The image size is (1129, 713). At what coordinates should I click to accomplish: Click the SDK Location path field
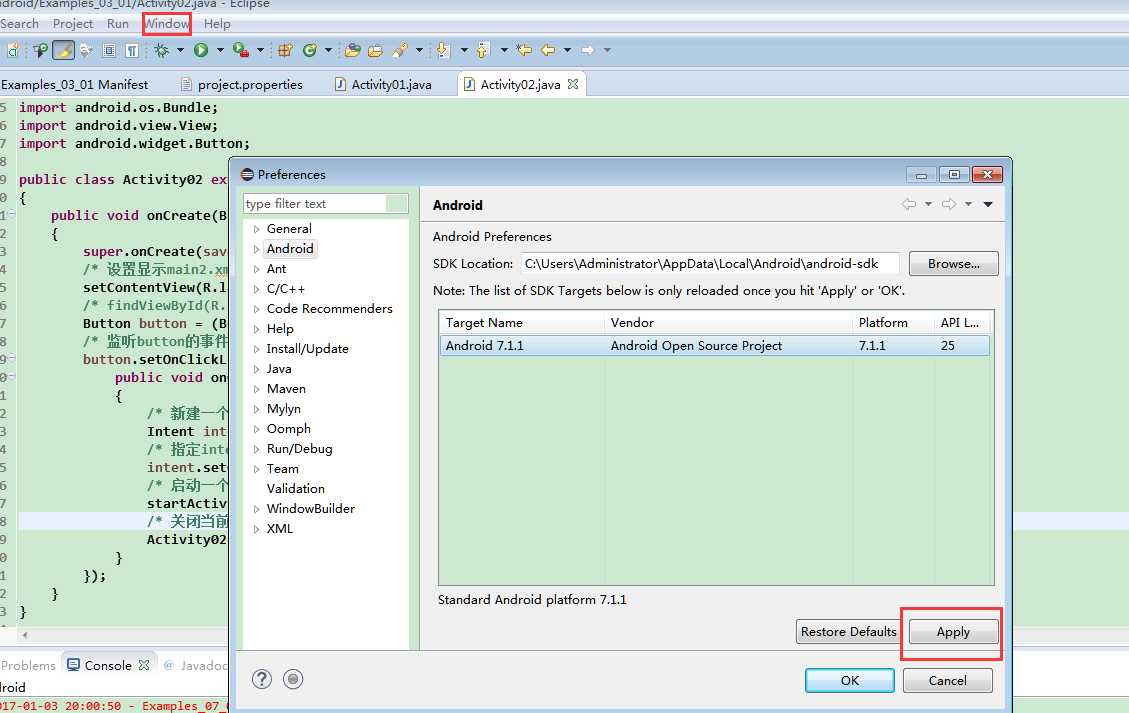709,264
